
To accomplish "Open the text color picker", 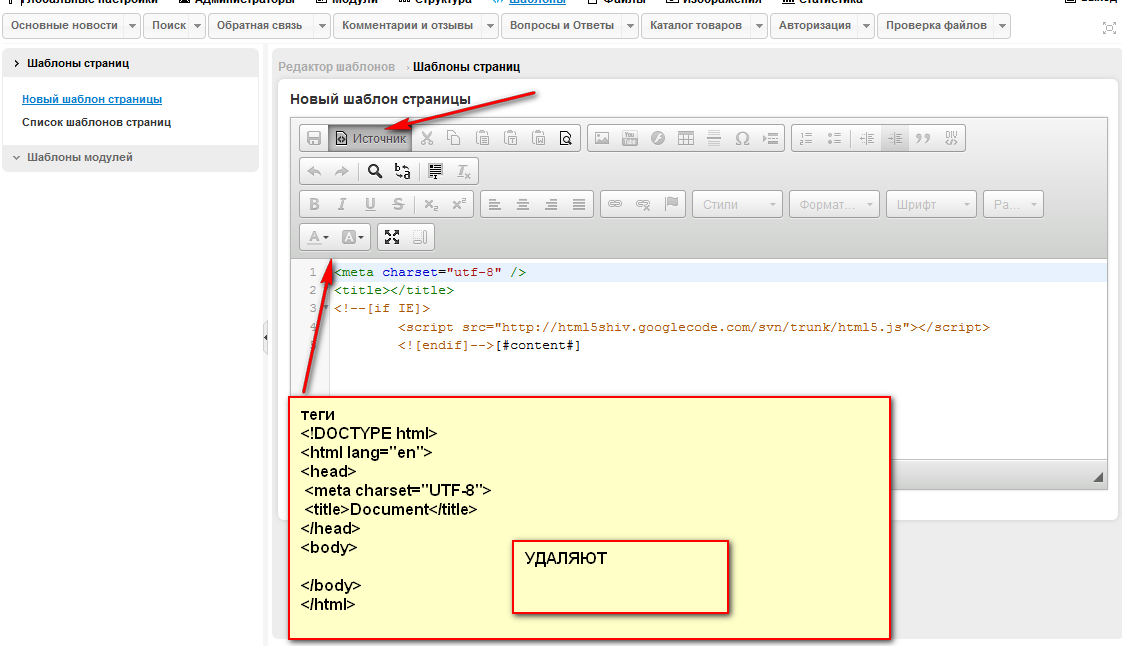I will (x=318, y=237).
